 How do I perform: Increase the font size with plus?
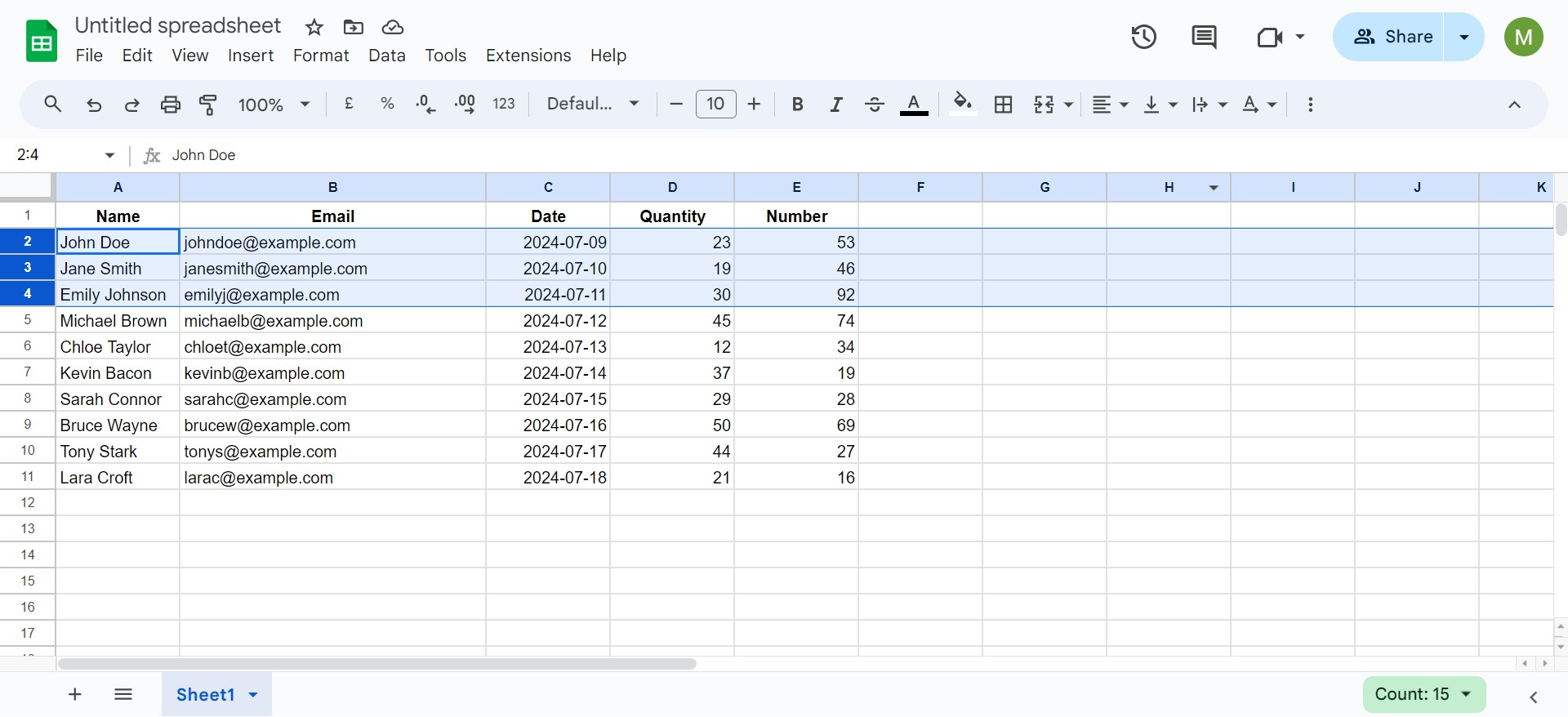click(755, 104)
